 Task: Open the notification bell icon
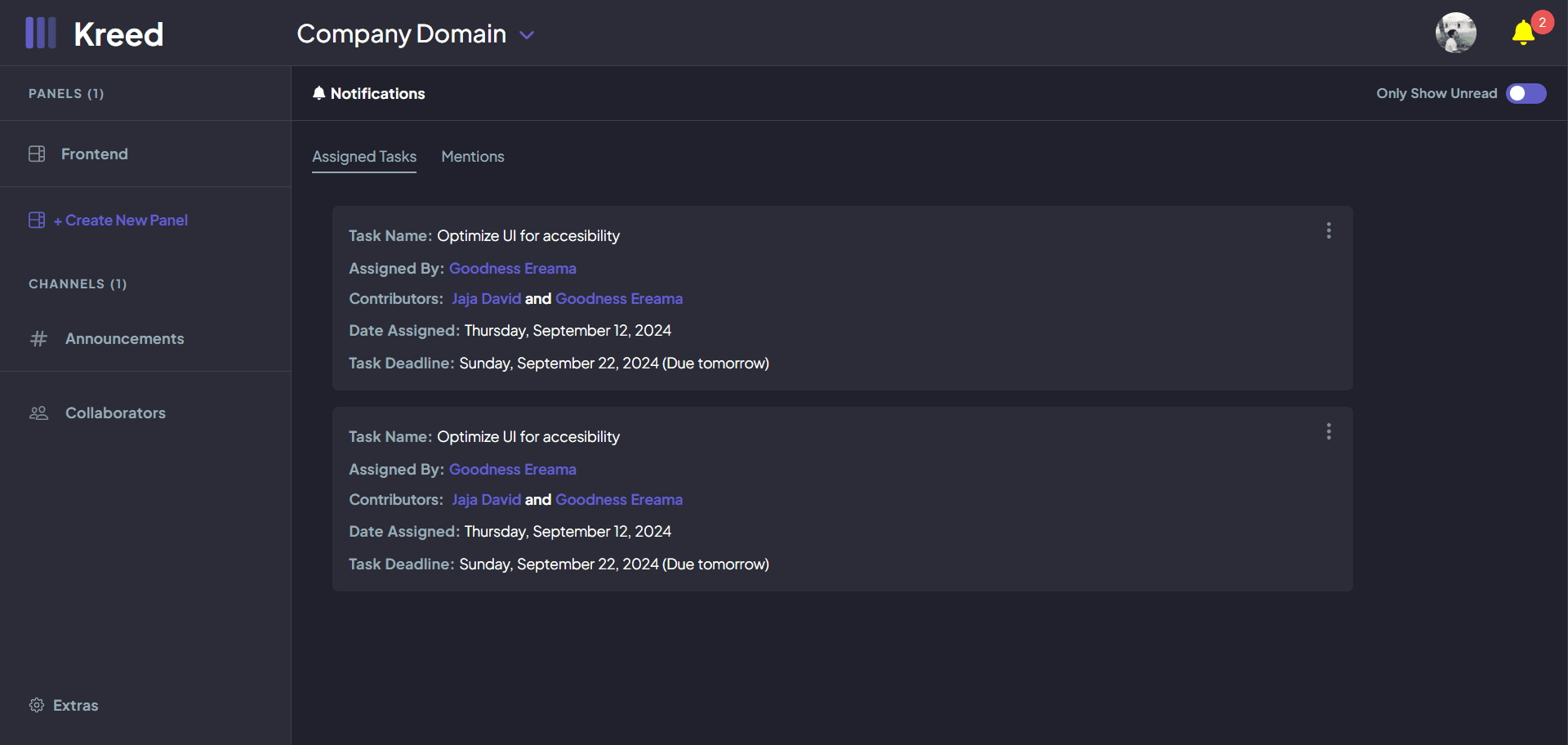point(1523,33)
